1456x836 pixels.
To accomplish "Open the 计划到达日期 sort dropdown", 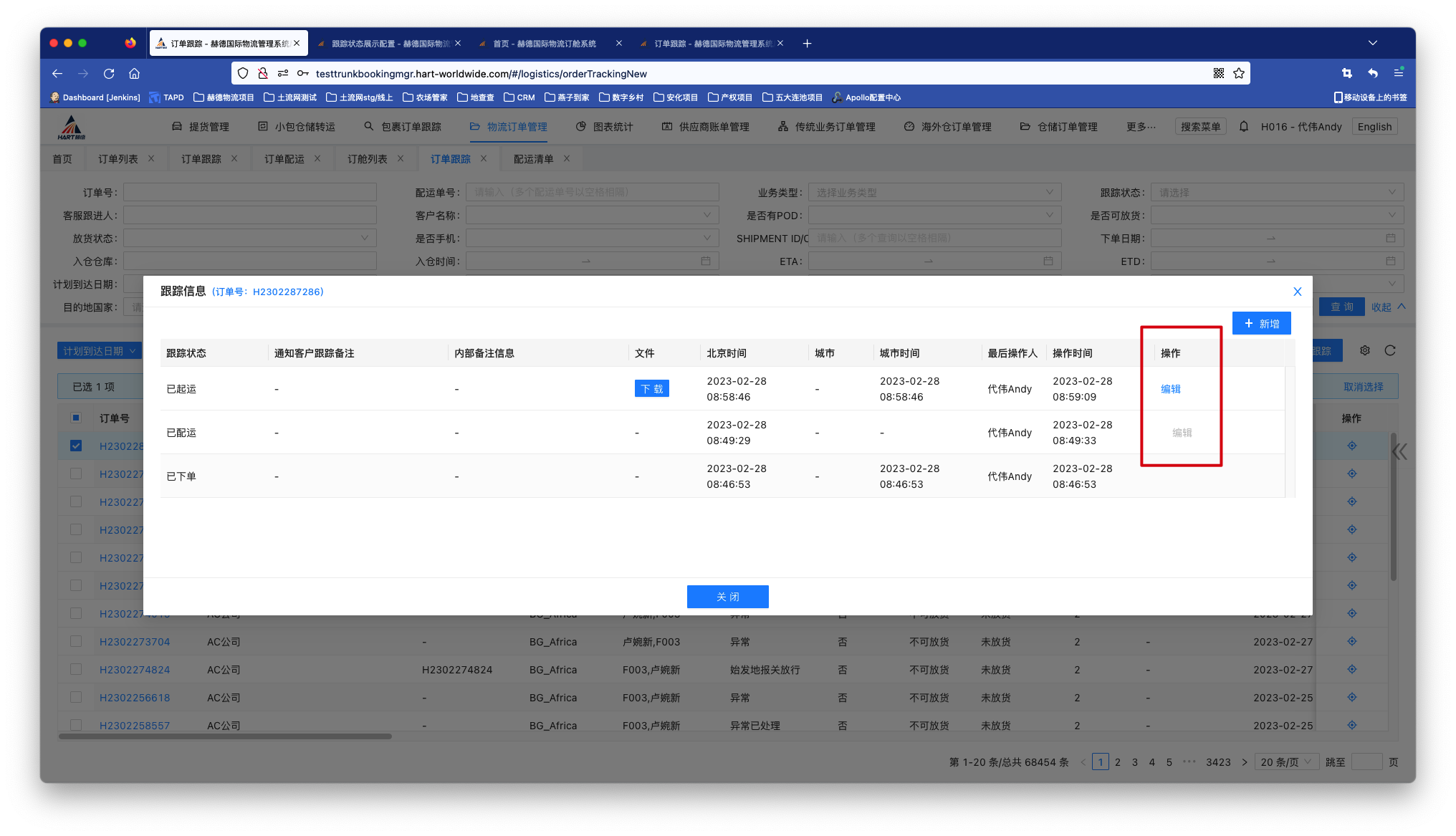I will [x=99, y=350].
